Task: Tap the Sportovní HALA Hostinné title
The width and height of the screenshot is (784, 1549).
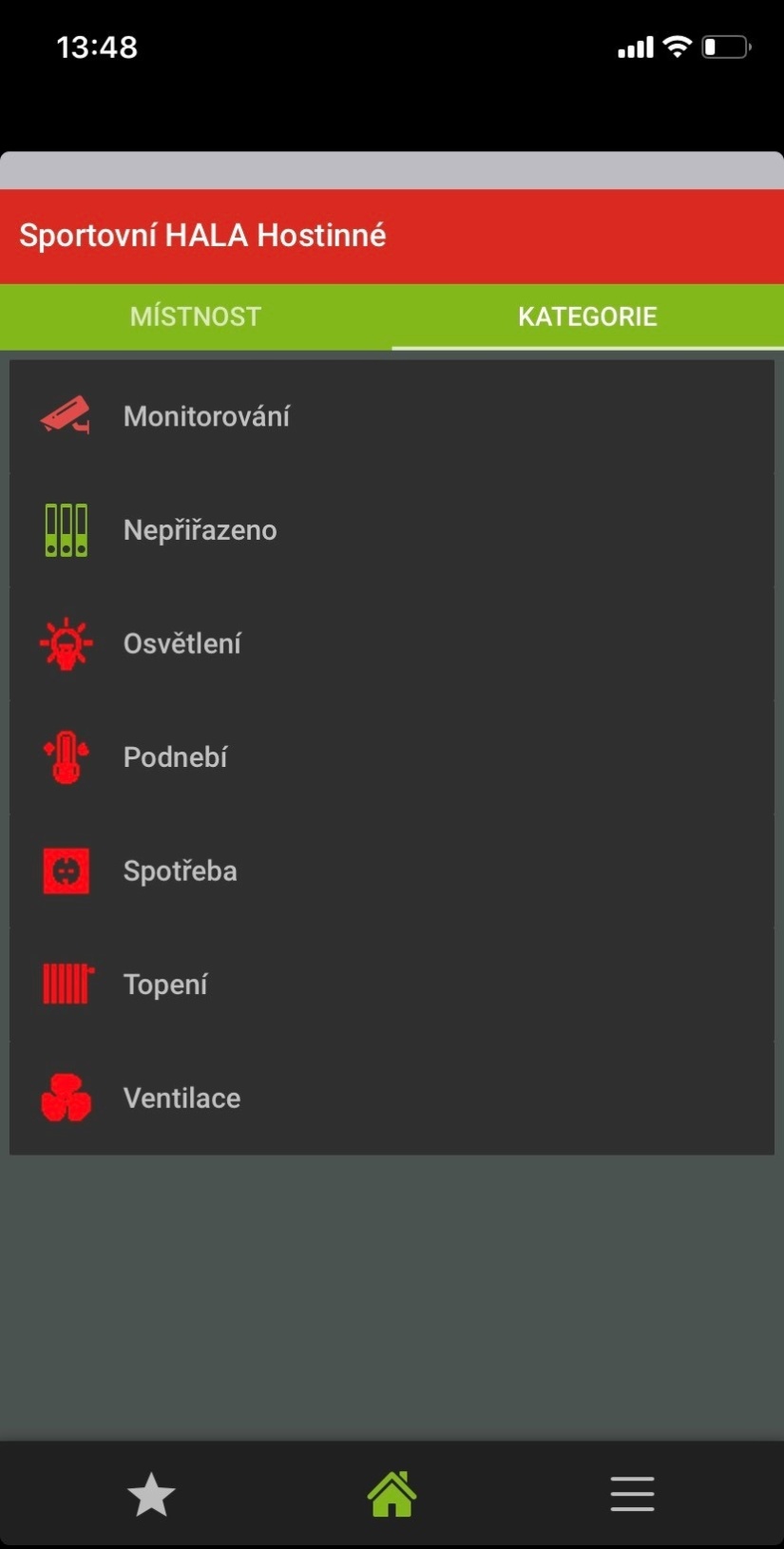Action: 202,236
